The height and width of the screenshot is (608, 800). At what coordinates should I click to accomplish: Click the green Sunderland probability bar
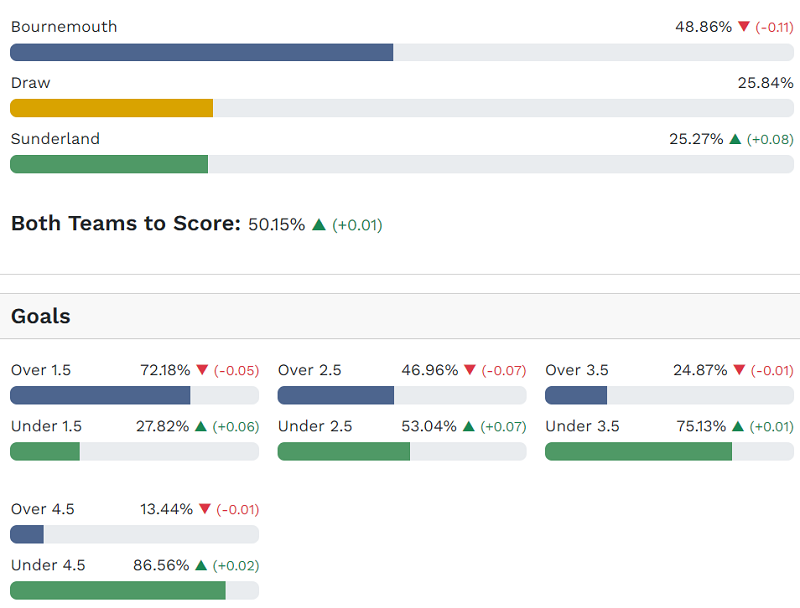click(x=109, y=164)
